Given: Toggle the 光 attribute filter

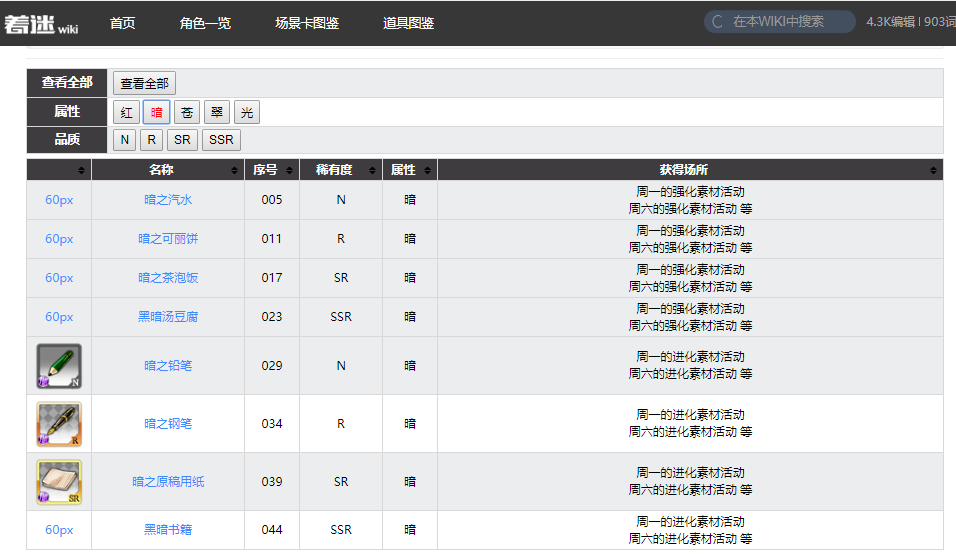Looking at the screenshot, I should tap(247, 112).
